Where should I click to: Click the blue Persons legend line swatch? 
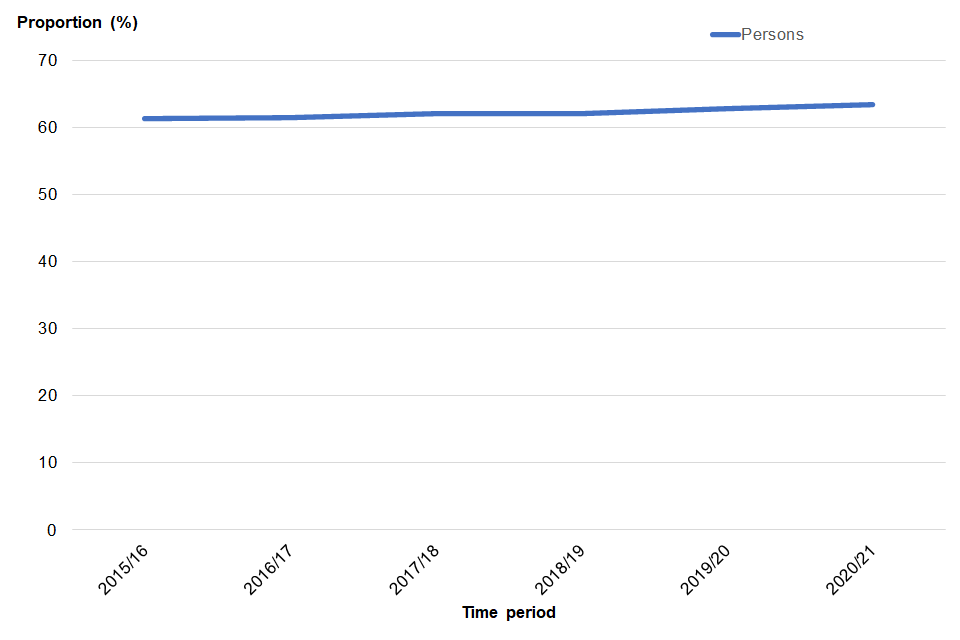tap(725, 35)
